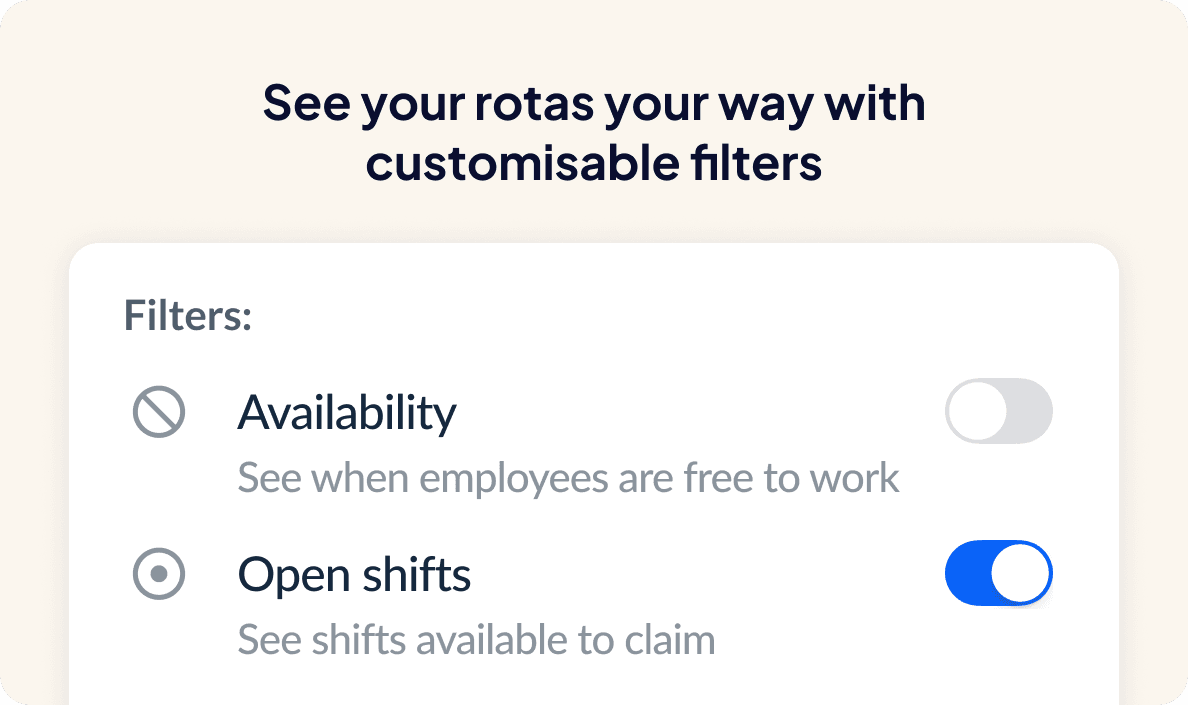
Task: Enable the Availability toggle switch
Action: tap(999, 411)
